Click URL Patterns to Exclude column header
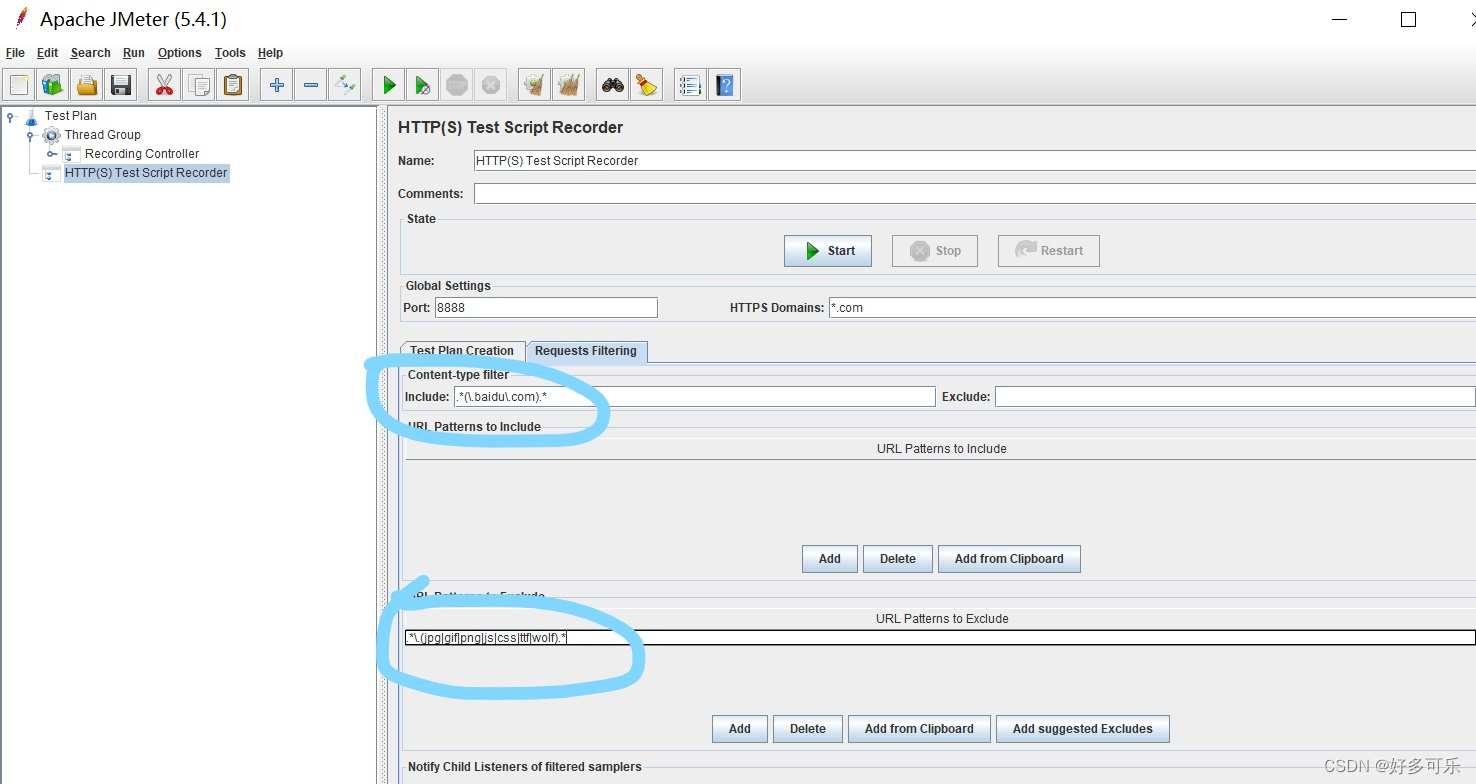 click(x=941, y=619)
